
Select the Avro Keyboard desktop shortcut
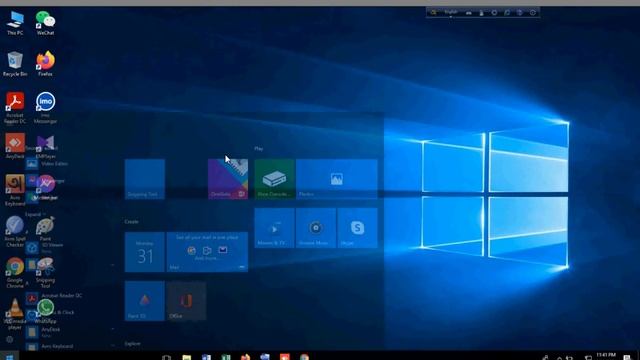click(x=15, y=190)
